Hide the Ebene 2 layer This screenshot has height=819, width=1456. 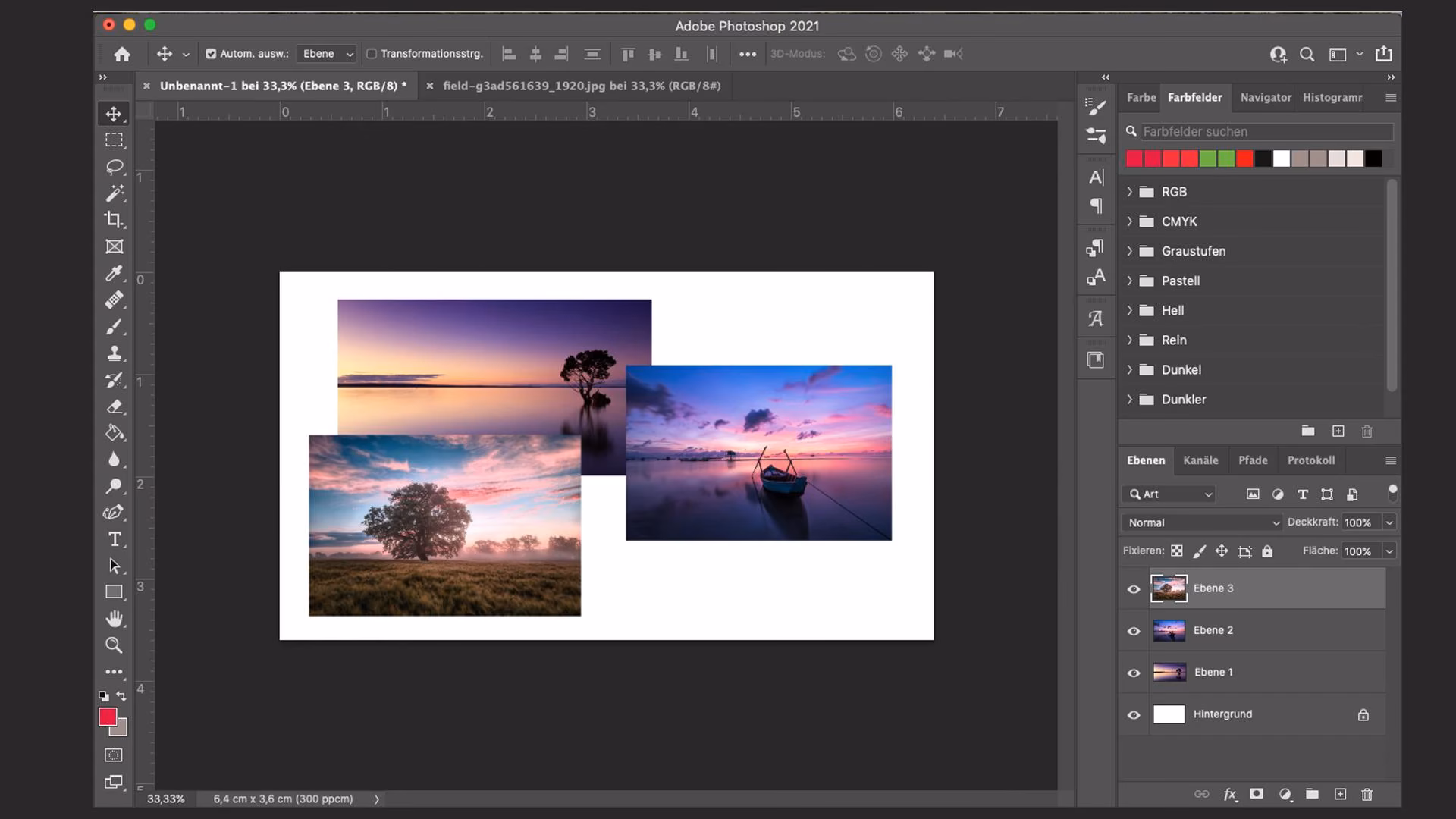point(1134,630)
